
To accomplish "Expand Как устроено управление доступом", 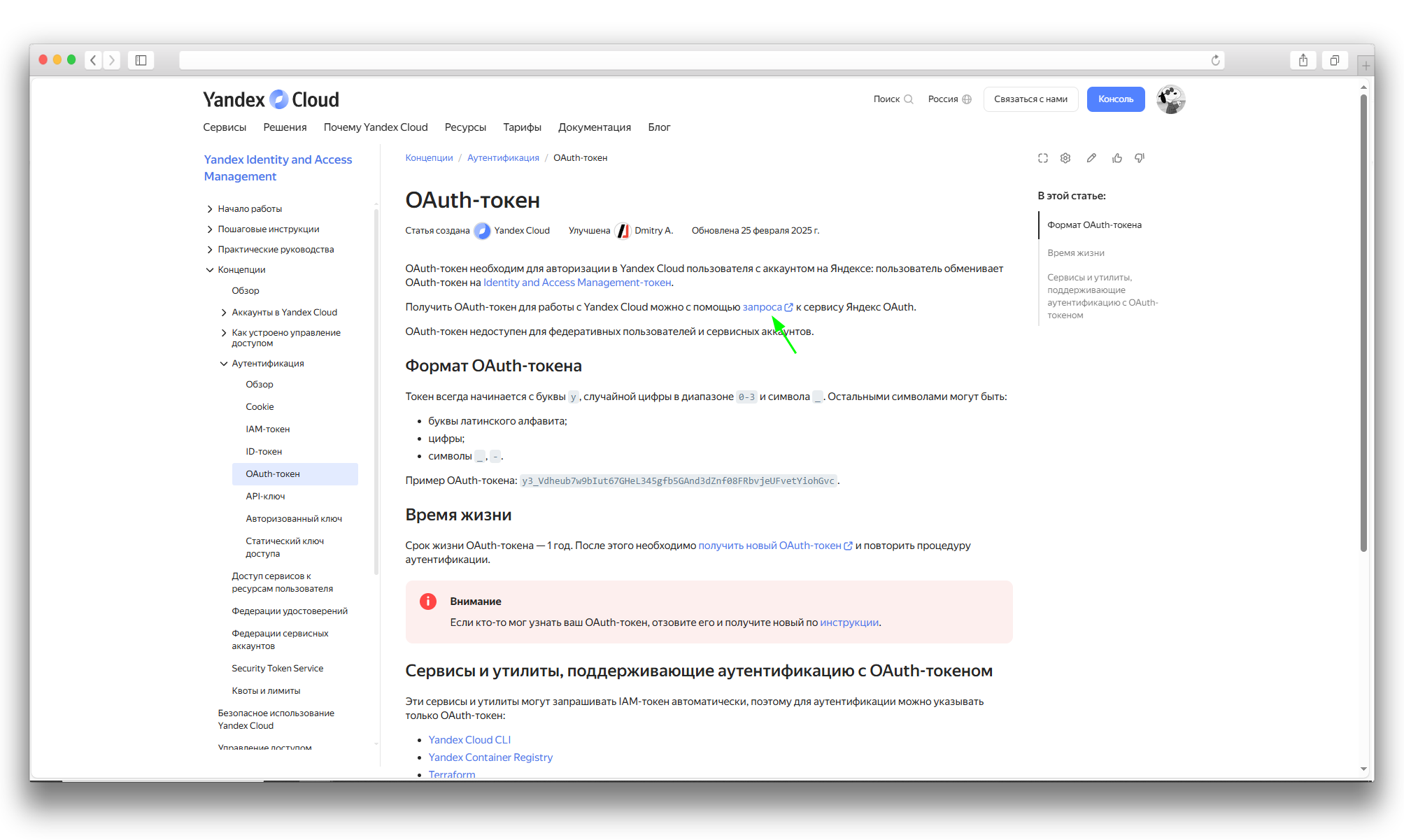I will [x=224, y=333].
